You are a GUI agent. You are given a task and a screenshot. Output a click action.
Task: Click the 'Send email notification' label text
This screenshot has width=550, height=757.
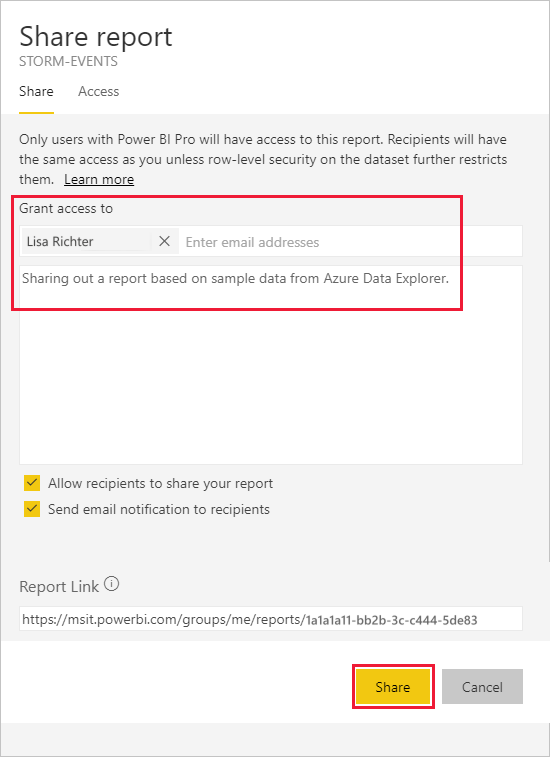159,509
